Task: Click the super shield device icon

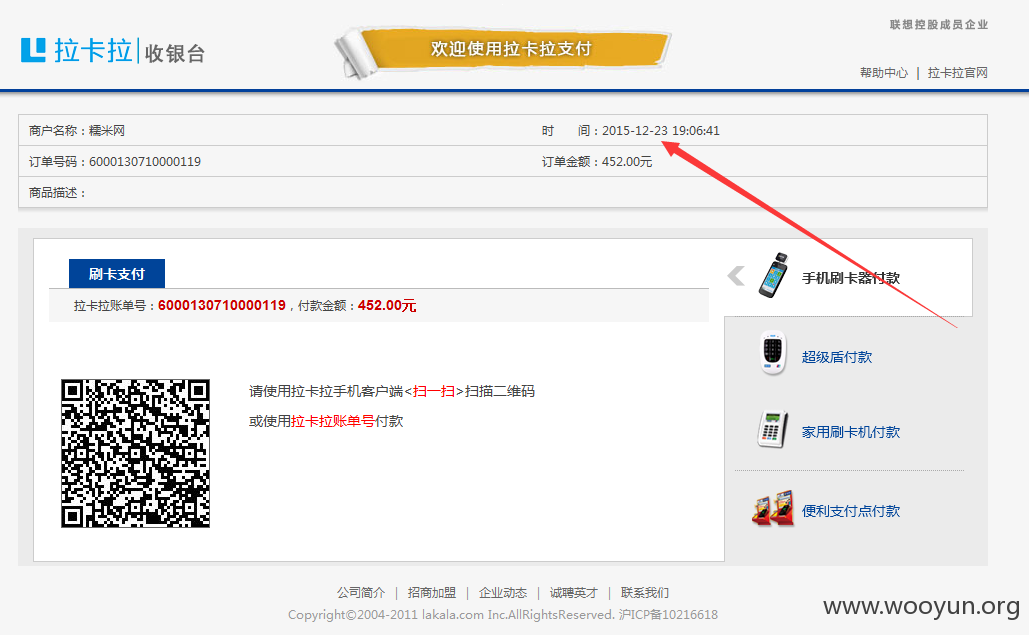Action: pyautogui.click(x=773, y=353)
